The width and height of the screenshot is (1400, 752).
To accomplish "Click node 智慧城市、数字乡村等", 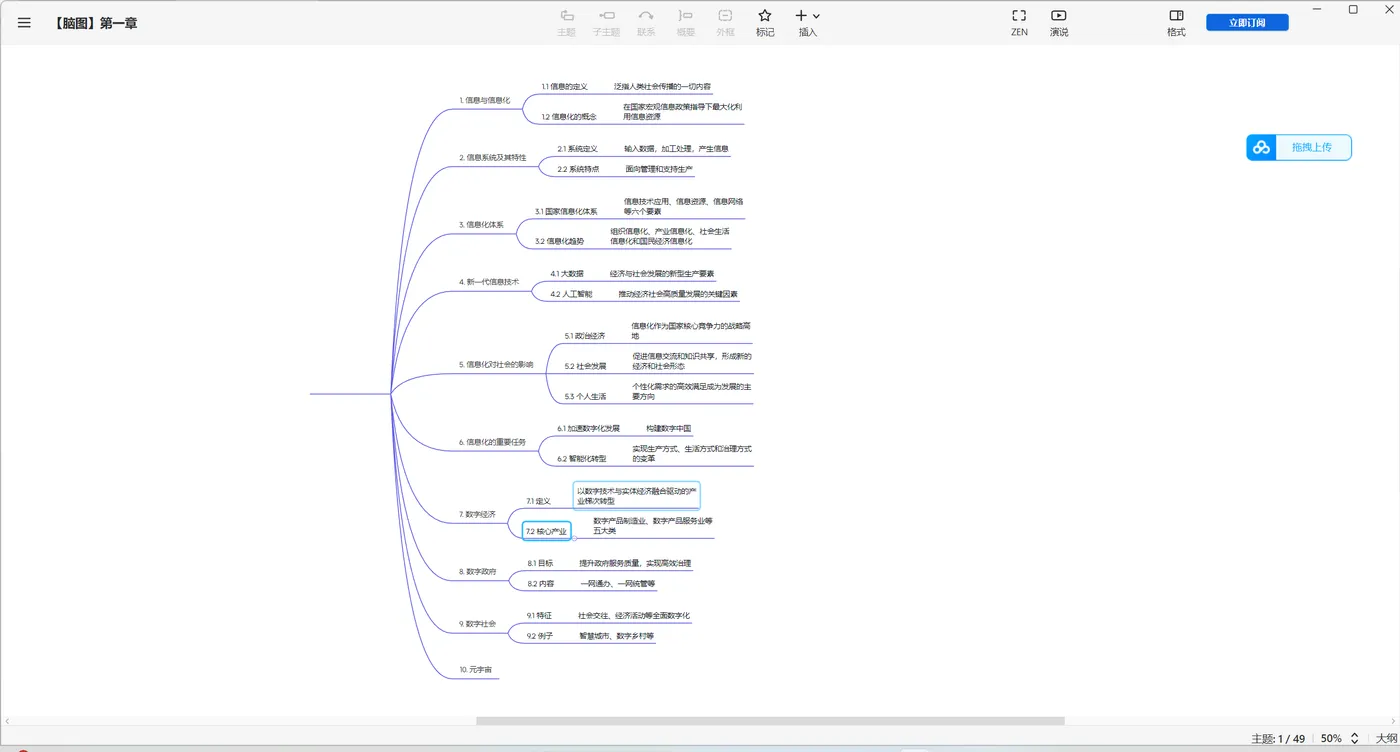I will click(x=616, y=636).
